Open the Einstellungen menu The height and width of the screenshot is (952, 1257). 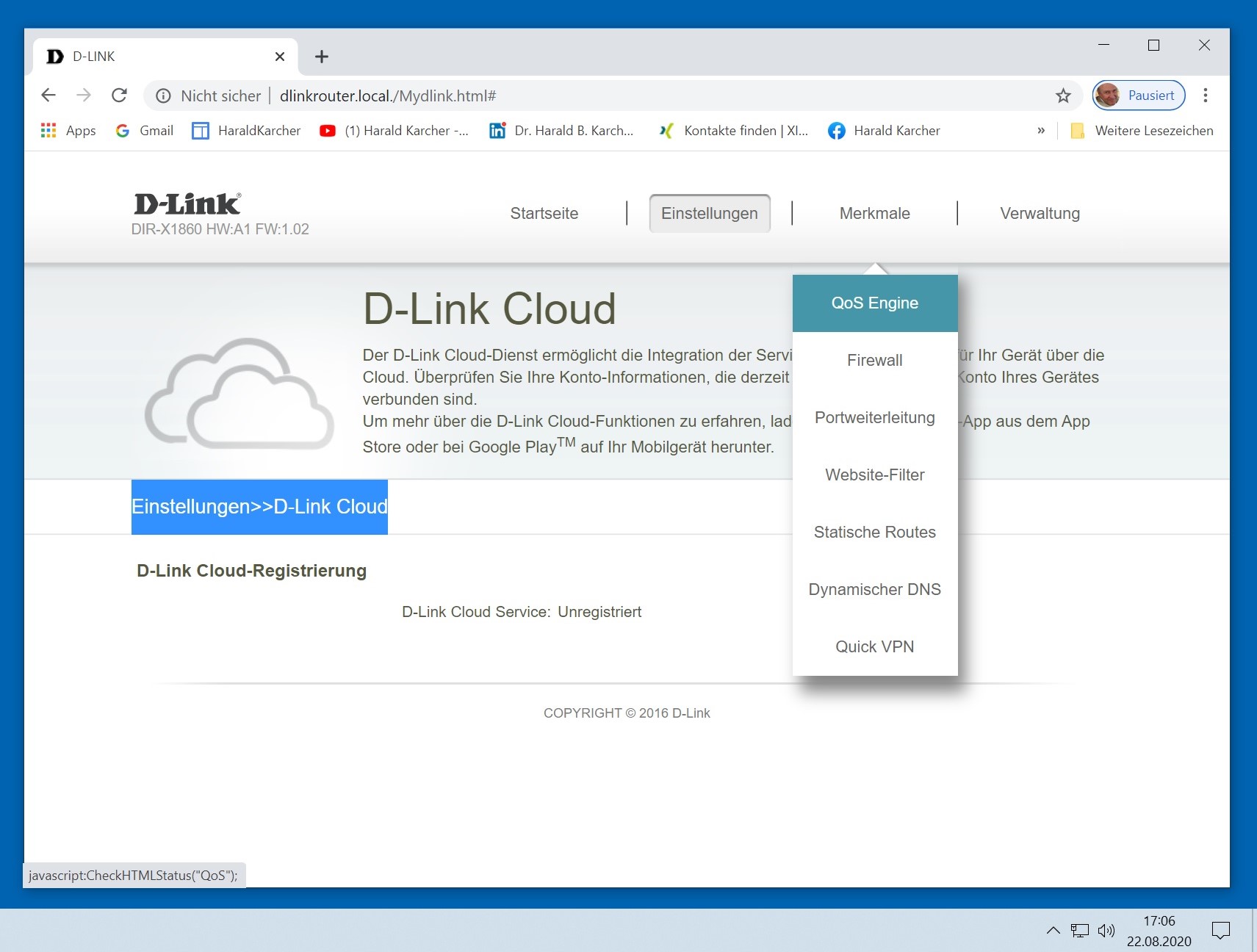[709, 214]
